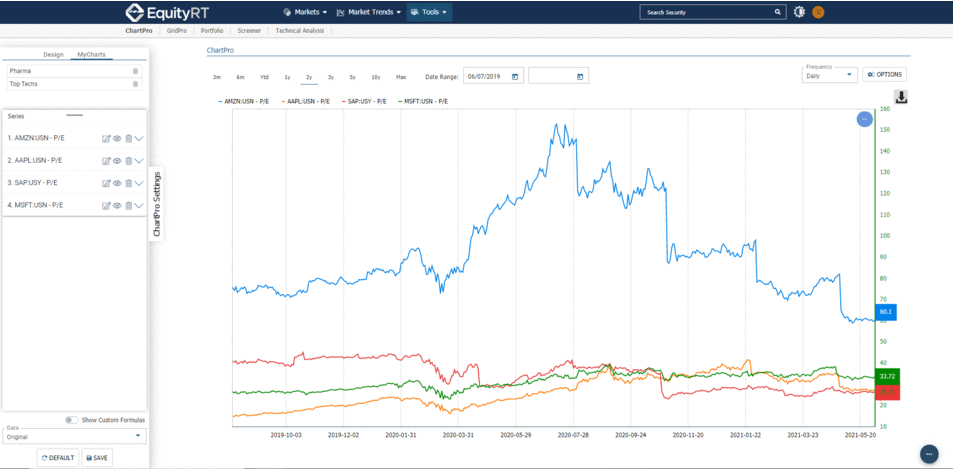Click the EquityRT logo
Image resolution: width=953 pixels, height=470 pixels.
[167, 12]
